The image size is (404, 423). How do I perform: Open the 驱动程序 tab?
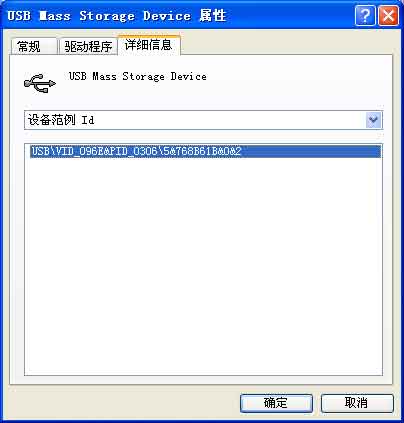tap(88, 46)
